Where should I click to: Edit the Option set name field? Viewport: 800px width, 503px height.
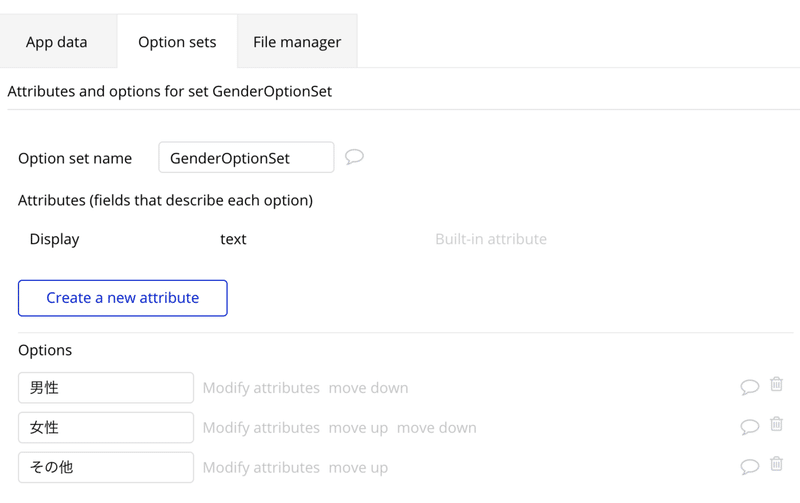[x=246, y=157]
